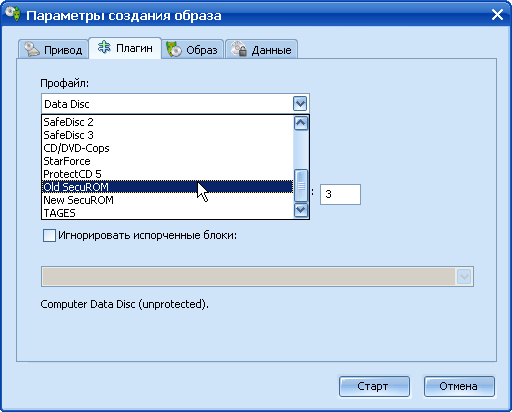This screenshot has height=412, width=512.
Task: Click the Отмена button
Action: click(x=459, y=386)
